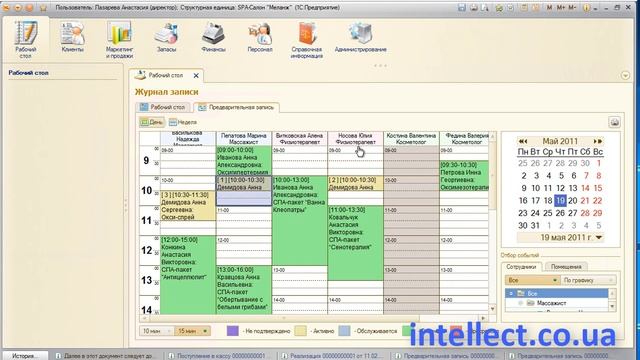Go to next year using double-right arrows
Viewport: 640px width, 360px height.
pyautogui.click(x=598, y=141)
